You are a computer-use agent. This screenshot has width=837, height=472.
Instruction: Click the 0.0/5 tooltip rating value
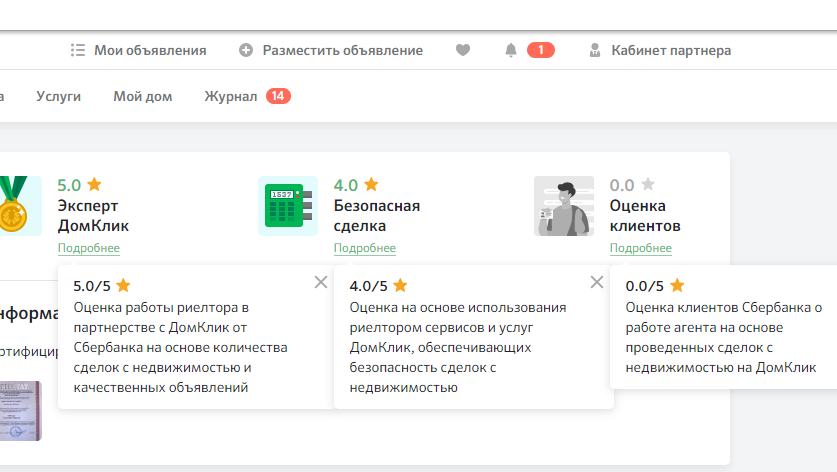644,286
